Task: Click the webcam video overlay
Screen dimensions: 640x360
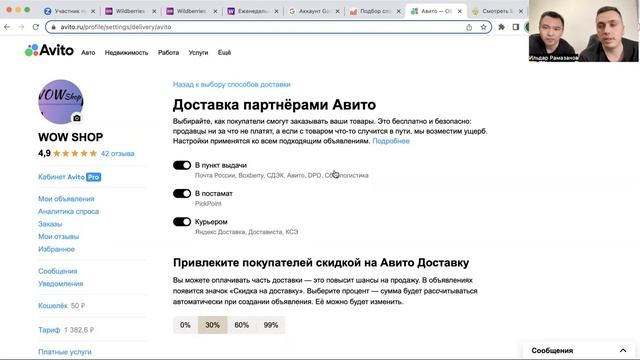Action: (584, 31)
